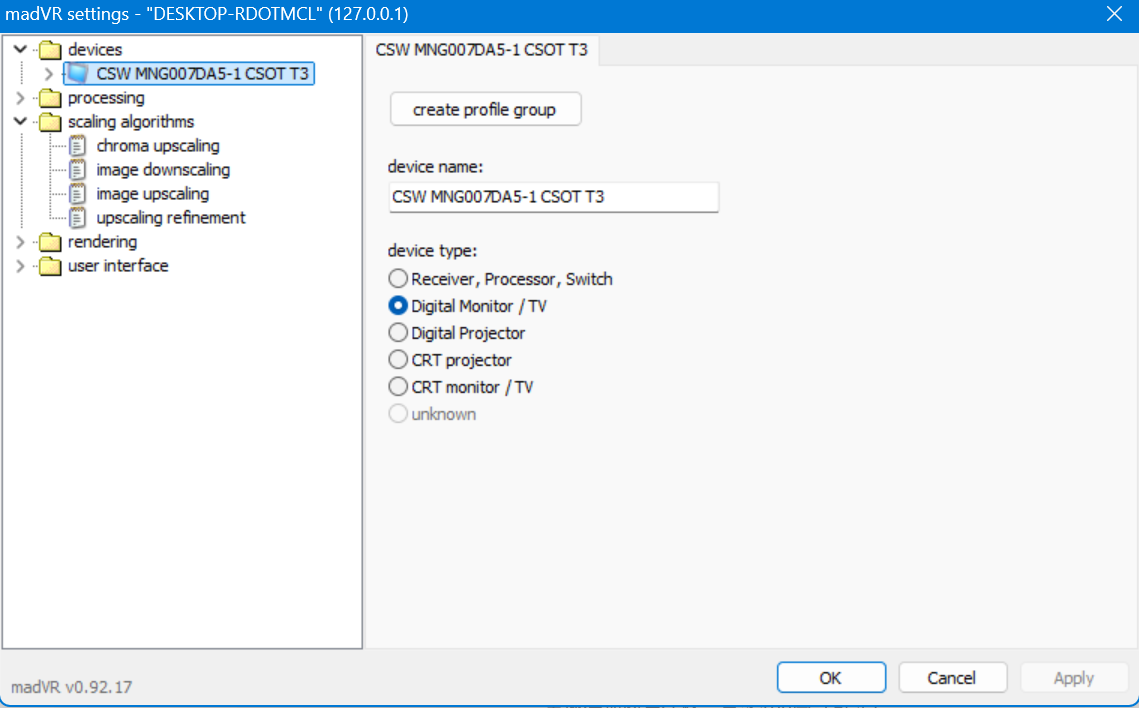Click create profile group button
Screen dimensions: 1139x708
click(x=485, y=110)
